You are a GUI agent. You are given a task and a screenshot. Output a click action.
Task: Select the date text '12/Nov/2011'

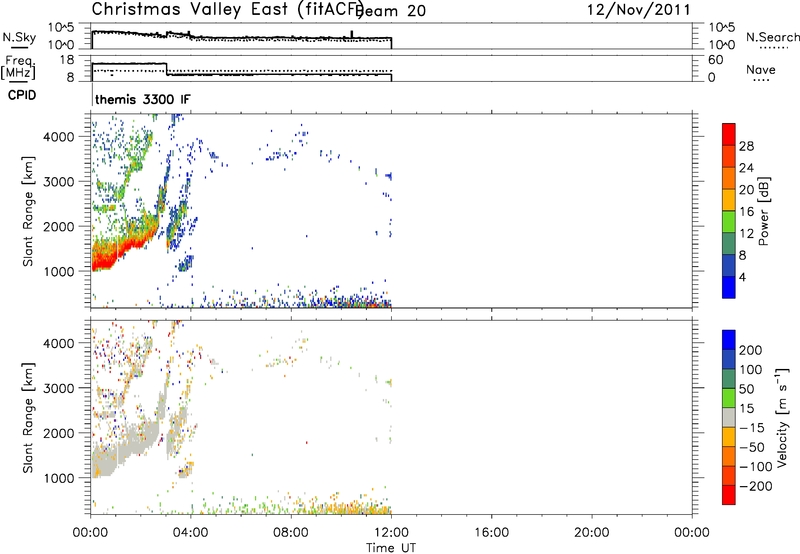639,10
